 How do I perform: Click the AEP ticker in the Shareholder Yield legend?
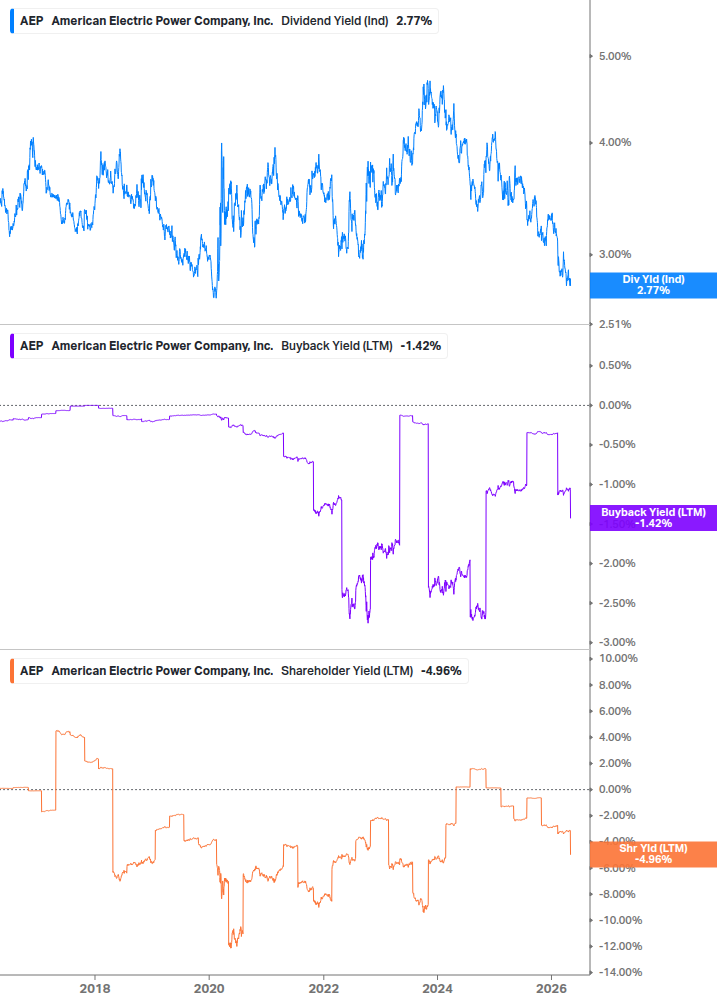[x=31, y=671]
